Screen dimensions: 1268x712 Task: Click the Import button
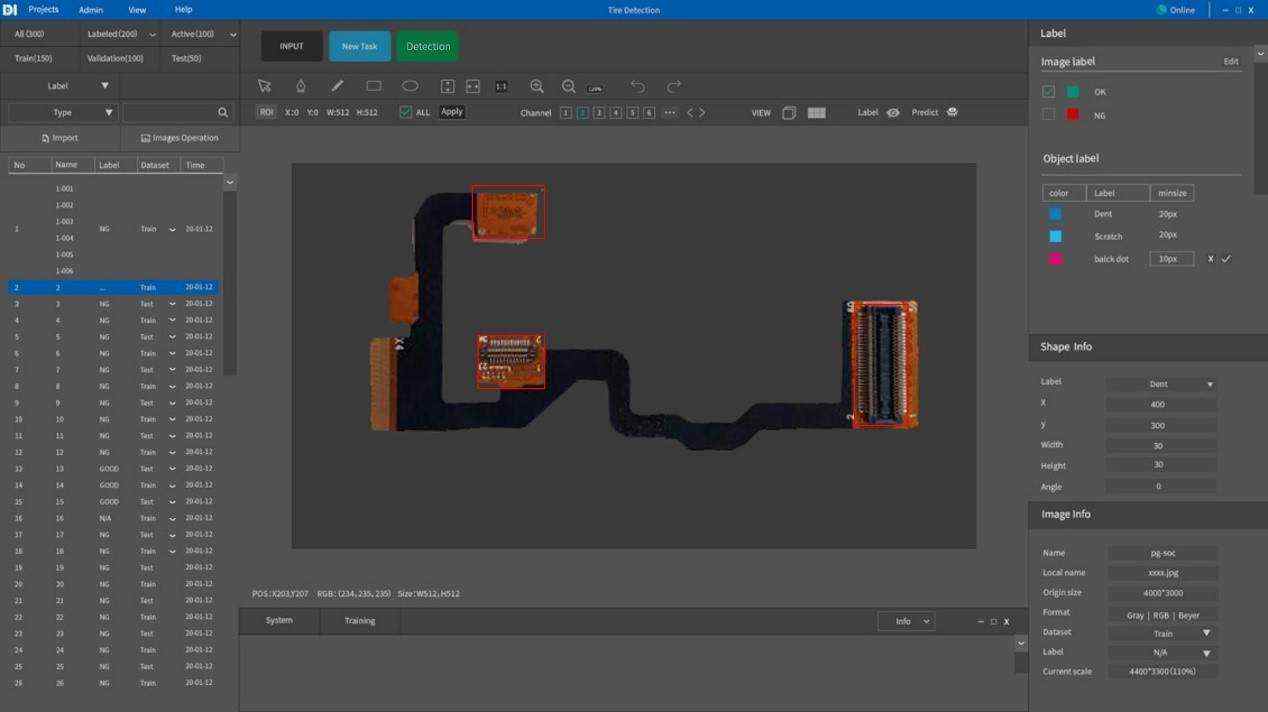[60, 138]
